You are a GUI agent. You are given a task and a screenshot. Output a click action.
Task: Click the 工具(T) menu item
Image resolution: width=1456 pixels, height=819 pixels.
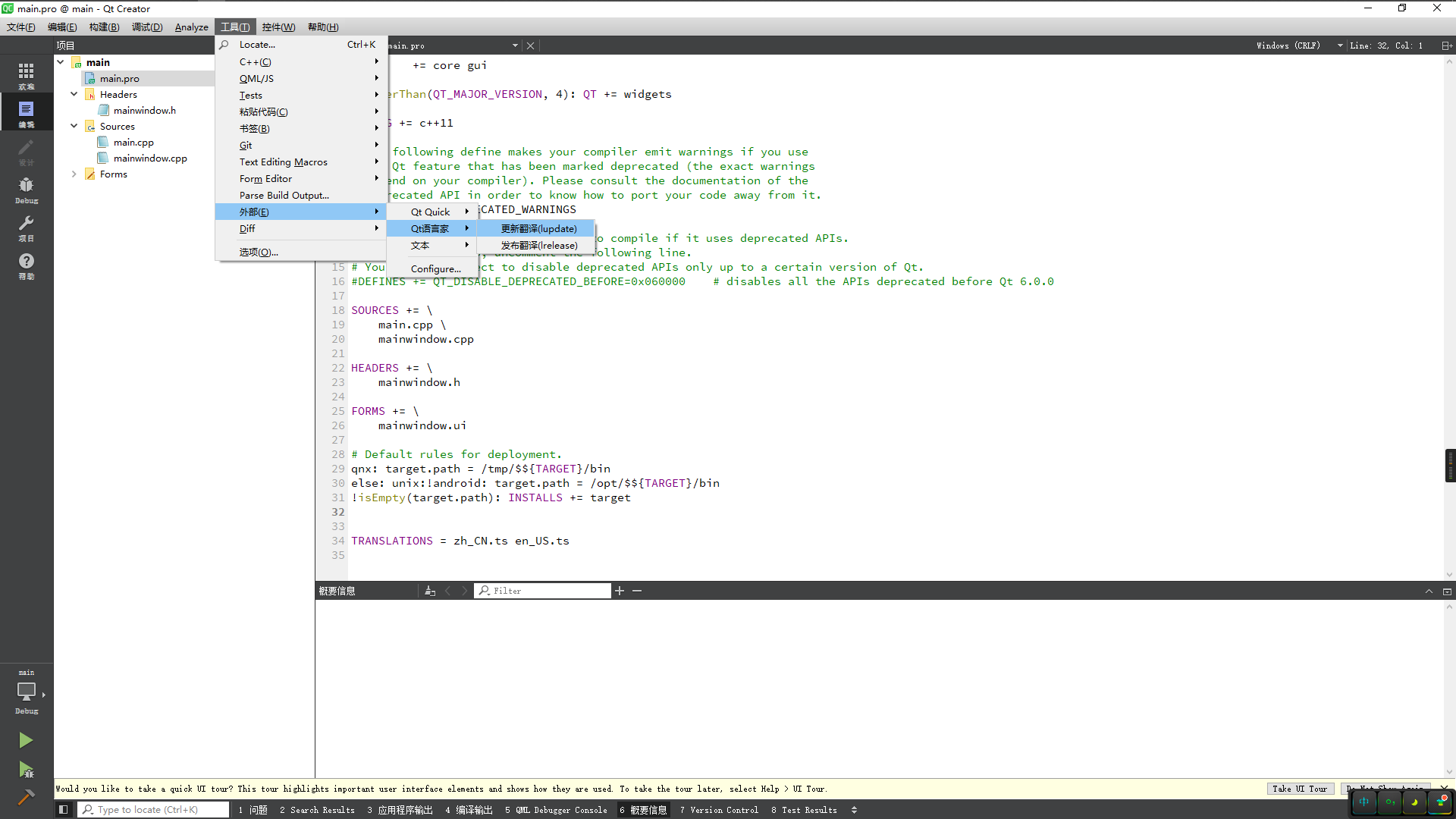233,27
